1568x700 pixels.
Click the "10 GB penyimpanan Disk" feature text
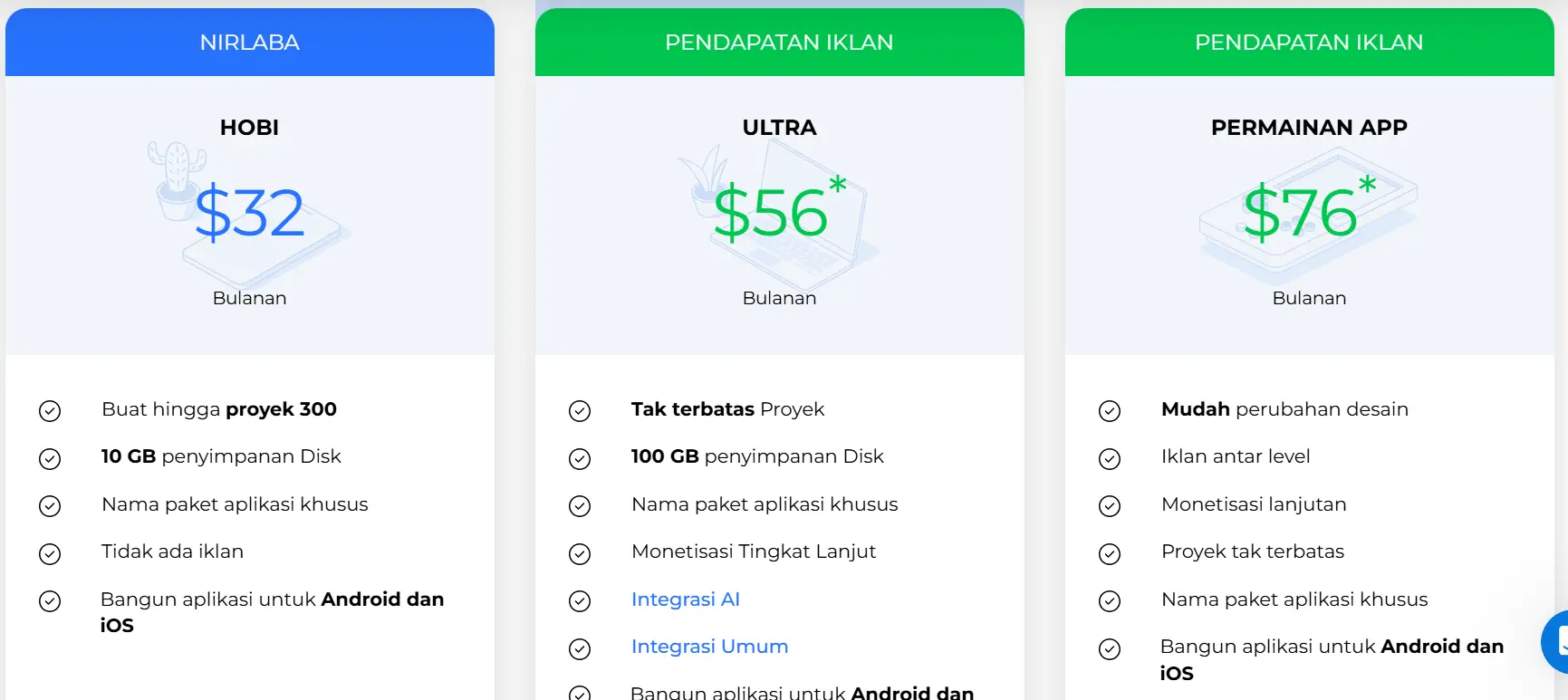point(221,456)
